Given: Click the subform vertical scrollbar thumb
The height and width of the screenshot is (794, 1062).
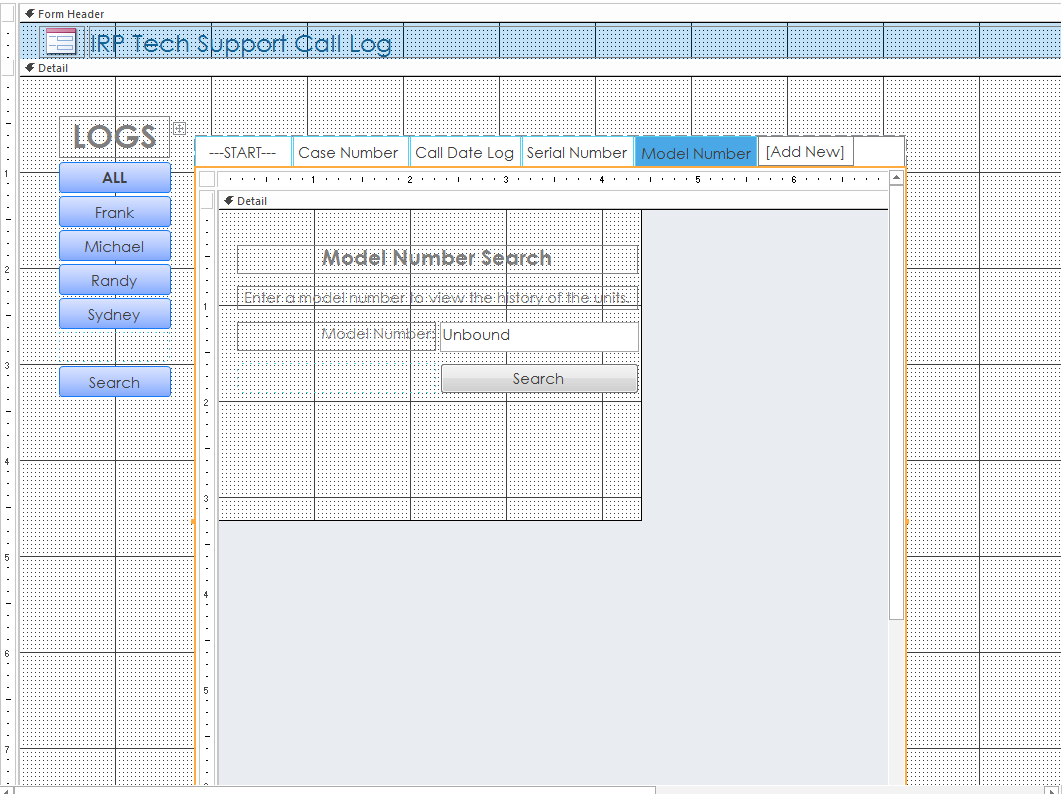Looking at the screenshot, I should 896,402.
